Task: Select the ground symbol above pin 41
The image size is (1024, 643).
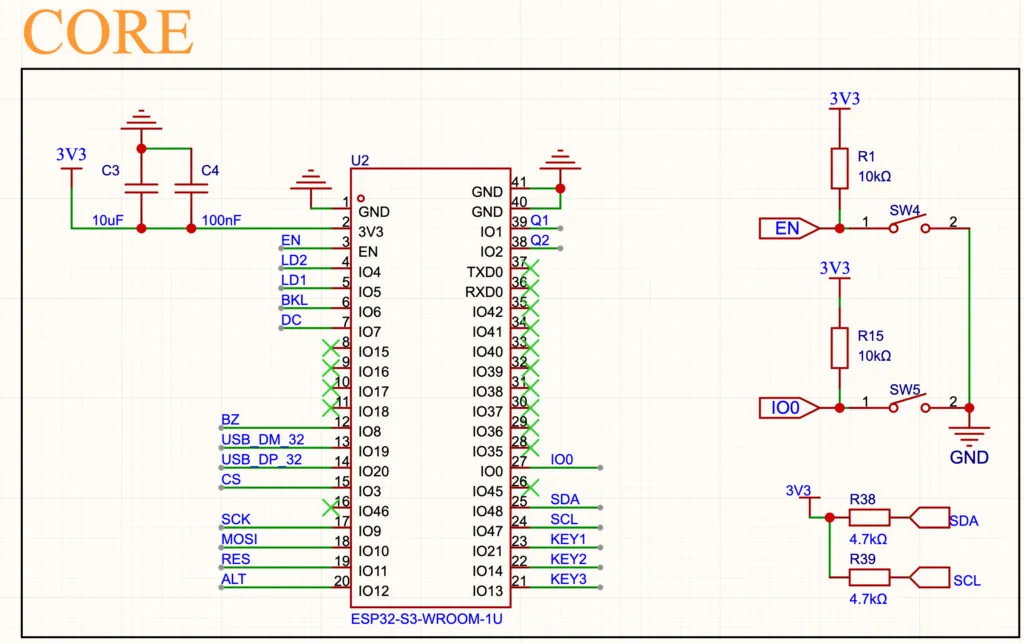Action: (x=560, y=161)
